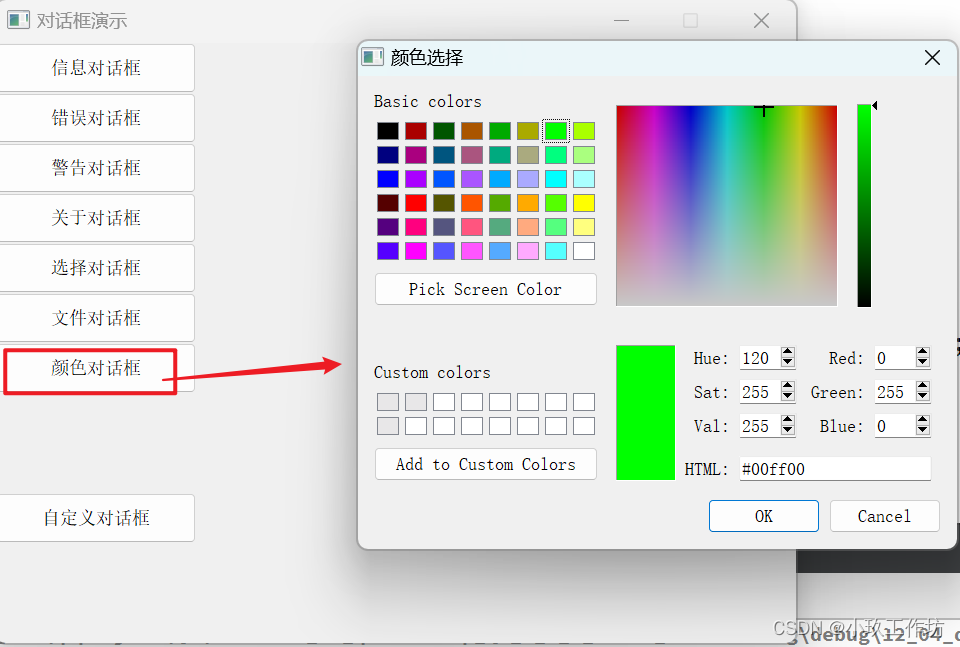Click the Green value input field
The height and width of the screenshot is (647, 960).
(x=894, y=392)
